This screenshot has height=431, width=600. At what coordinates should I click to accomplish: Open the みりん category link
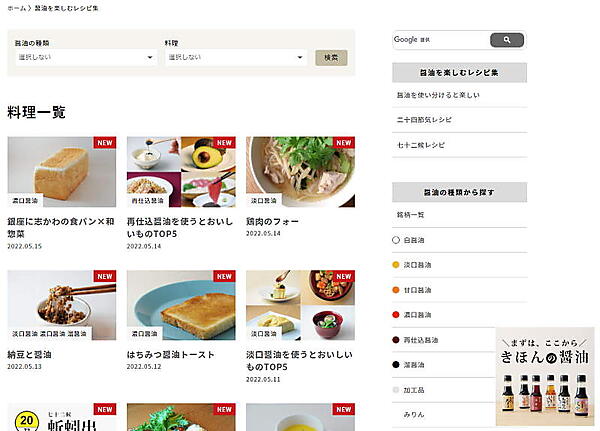(414, 414)
